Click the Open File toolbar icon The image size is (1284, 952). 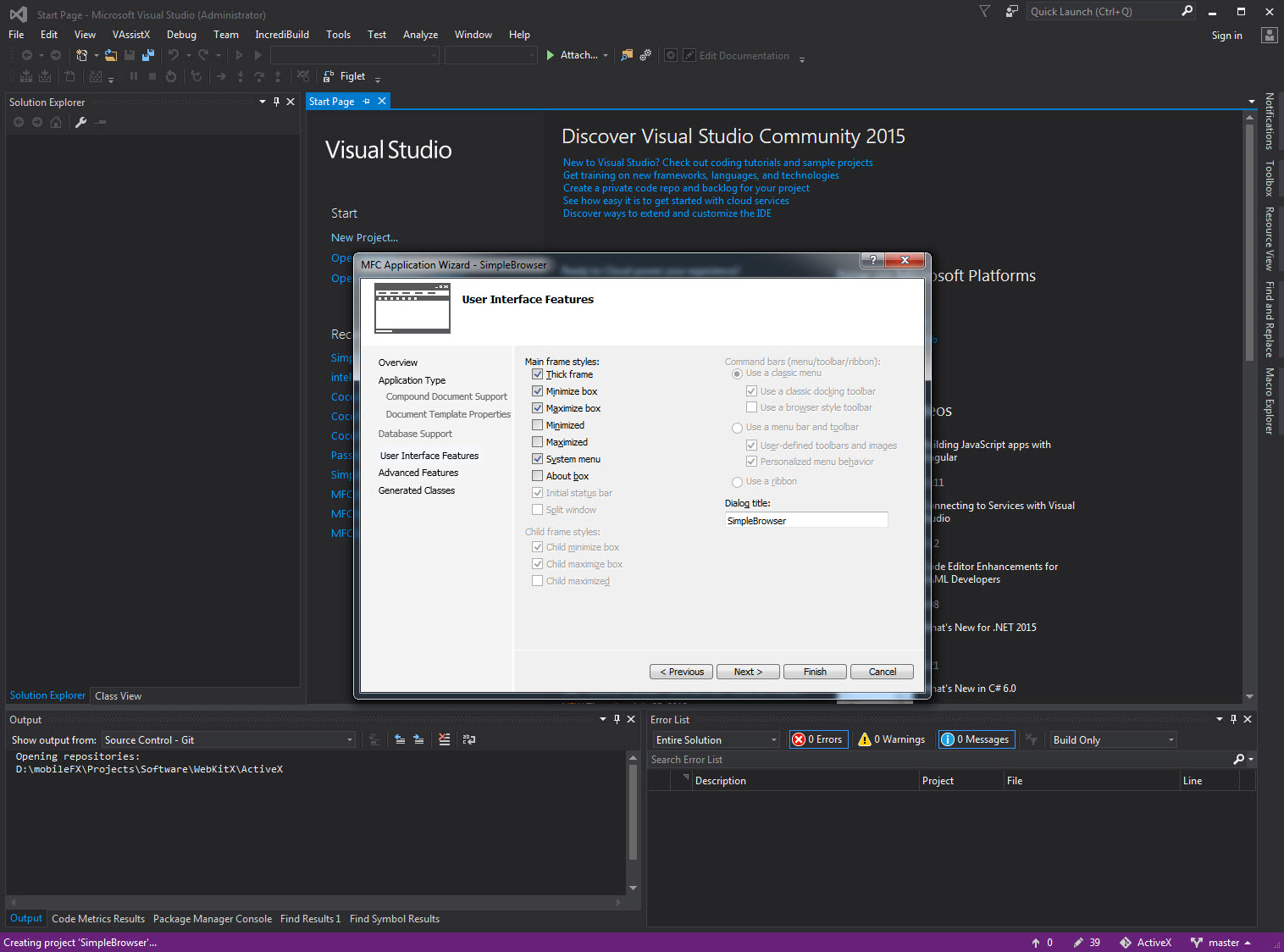coord(111,55)
